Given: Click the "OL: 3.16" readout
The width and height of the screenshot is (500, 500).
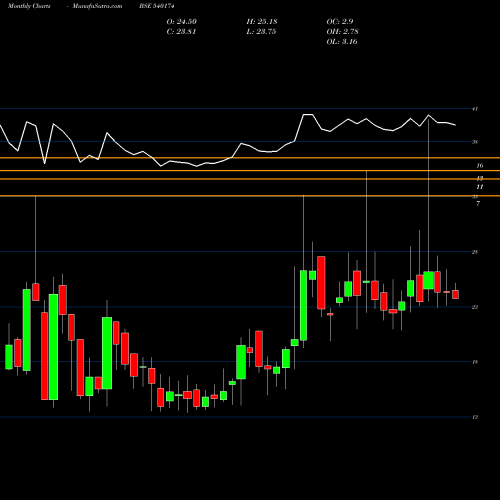Looking at the screenshot, I should 342,42.
